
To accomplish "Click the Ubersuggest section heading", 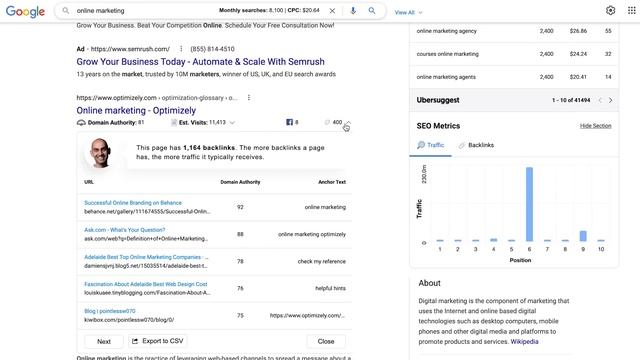I will click(x=438, y=100).
